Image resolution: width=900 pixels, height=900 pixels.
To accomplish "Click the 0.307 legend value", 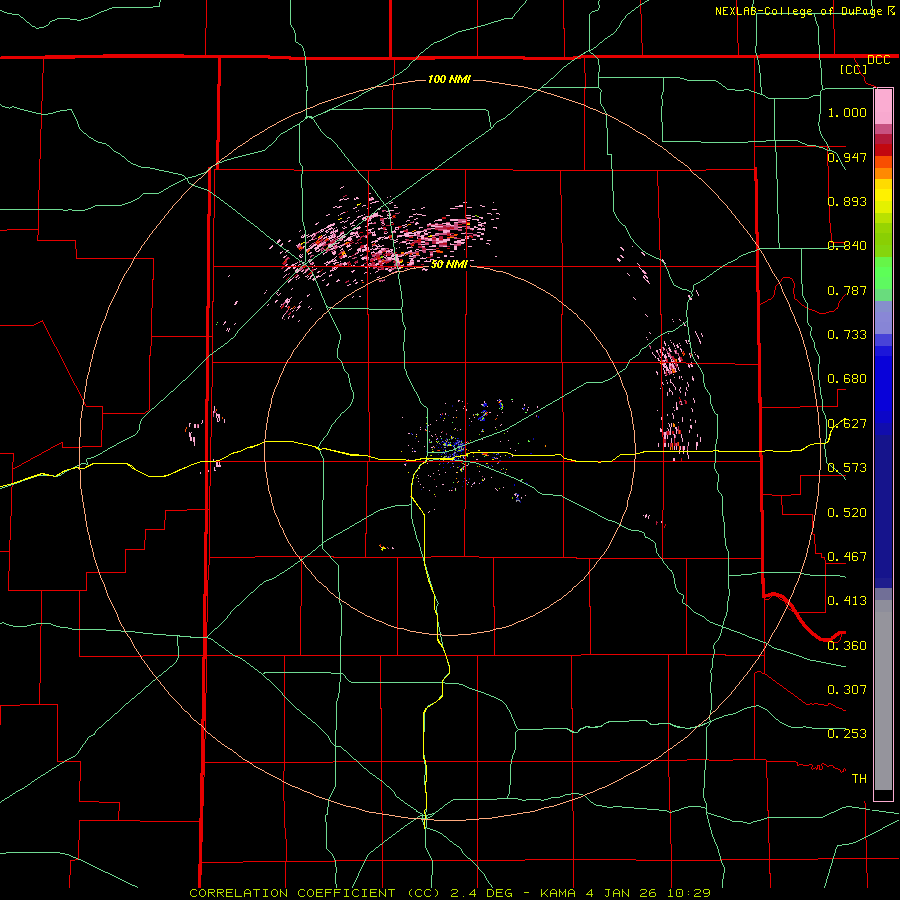I will [x=847, y=690].
